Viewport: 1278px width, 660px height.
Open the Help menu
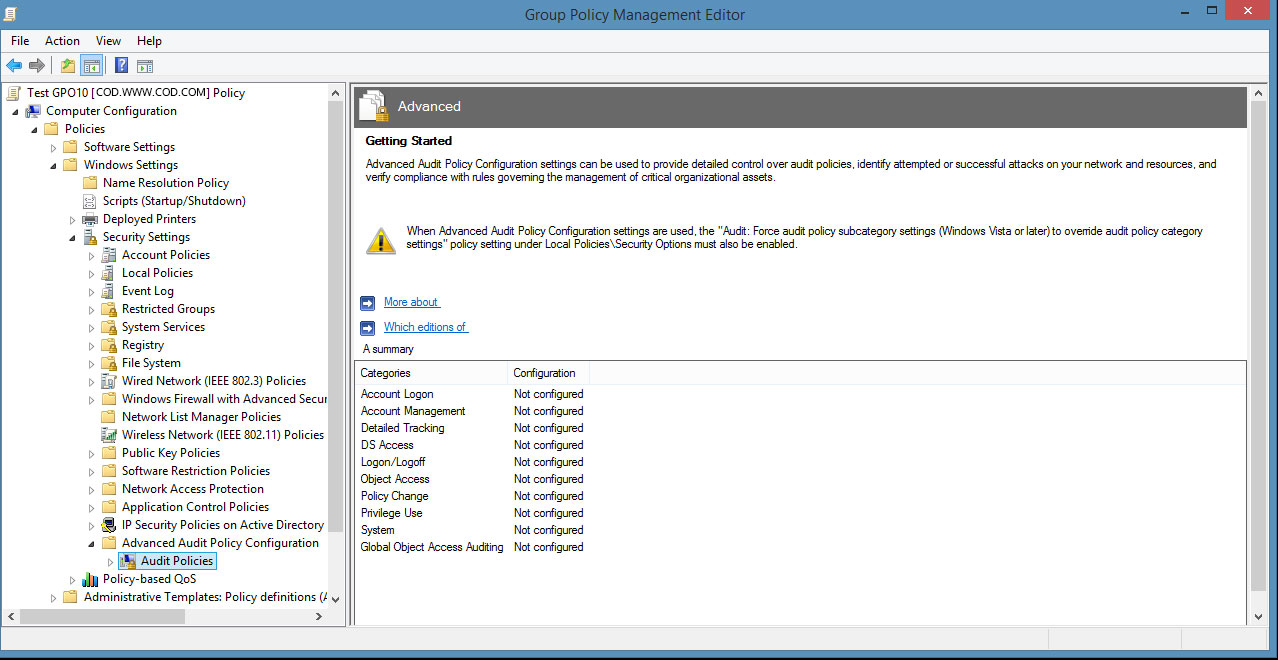pos(149,41)
